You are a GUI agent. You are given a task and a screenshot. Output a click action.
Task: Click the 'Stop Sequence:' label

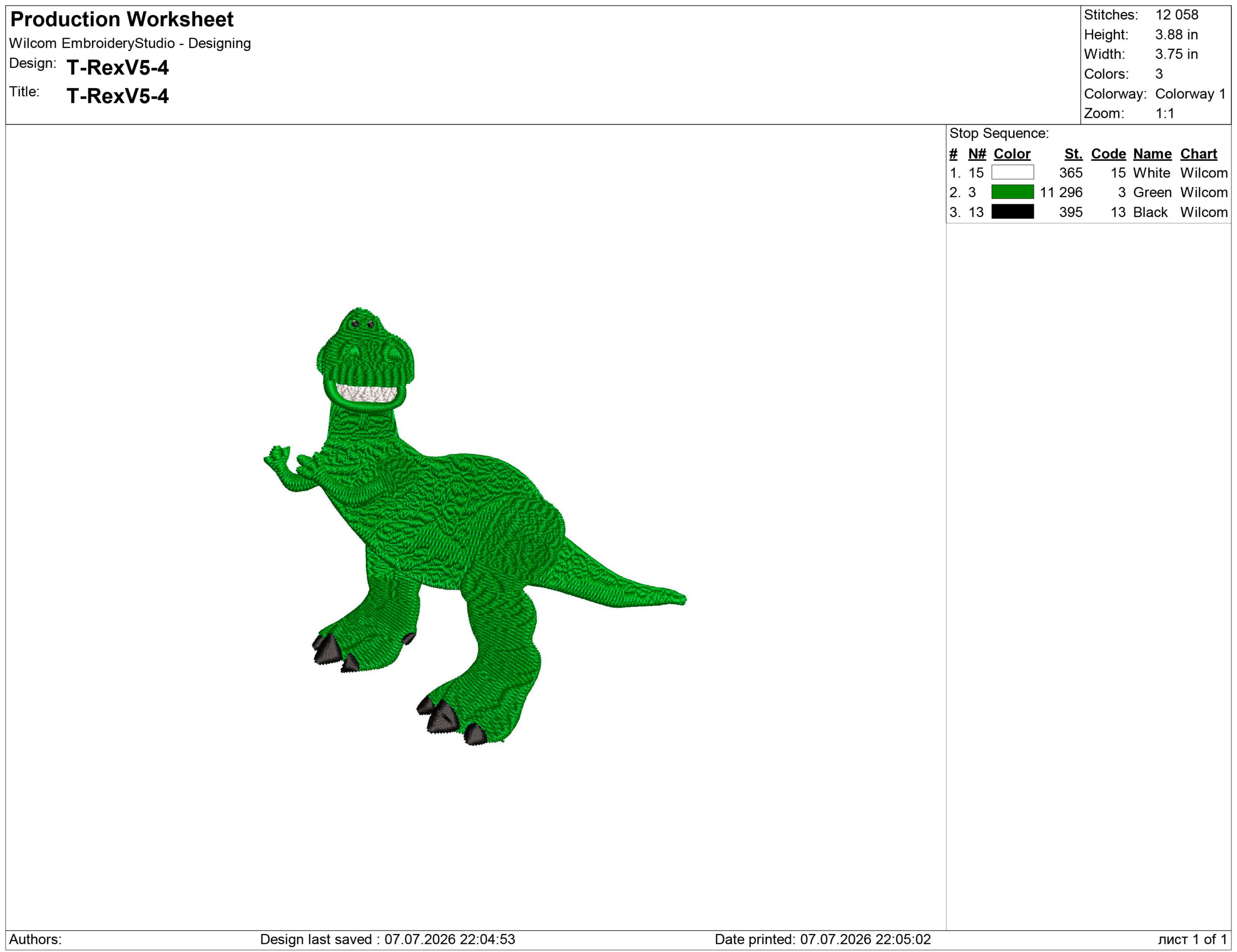[x=999, y=133]
